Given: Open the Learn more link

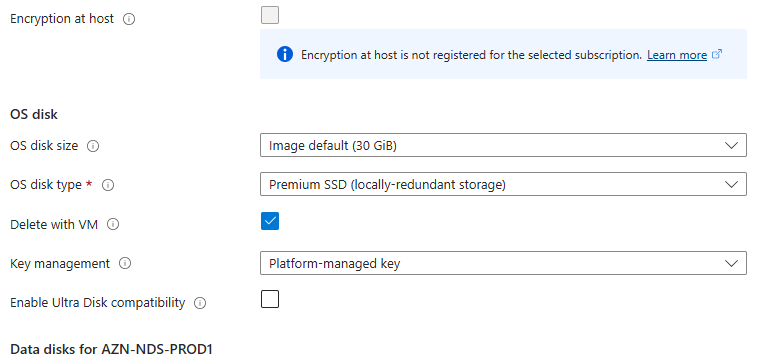Looking at the screenshot, I should point(677,55).
